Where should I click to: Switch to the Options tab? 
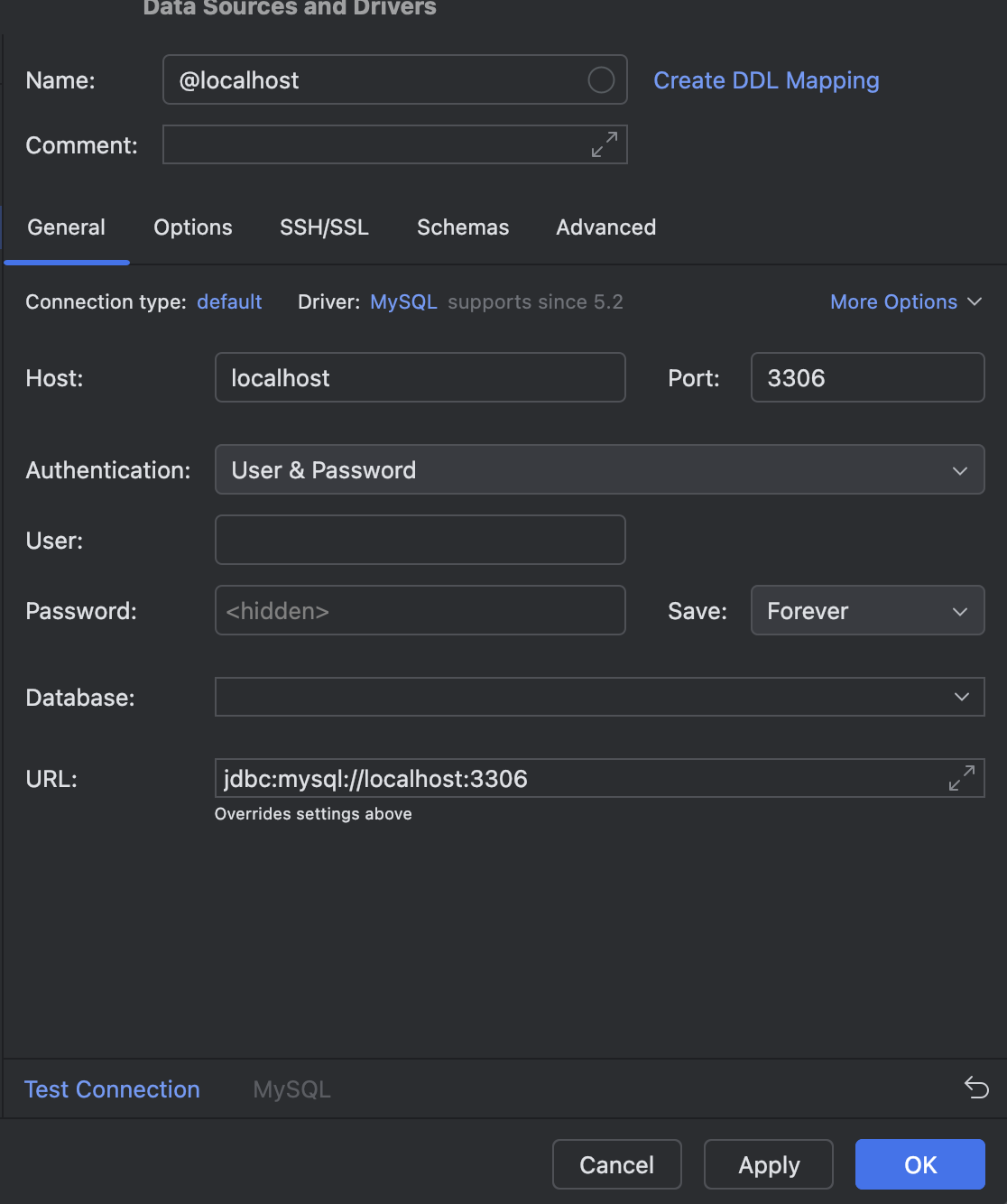click(193, 227)
